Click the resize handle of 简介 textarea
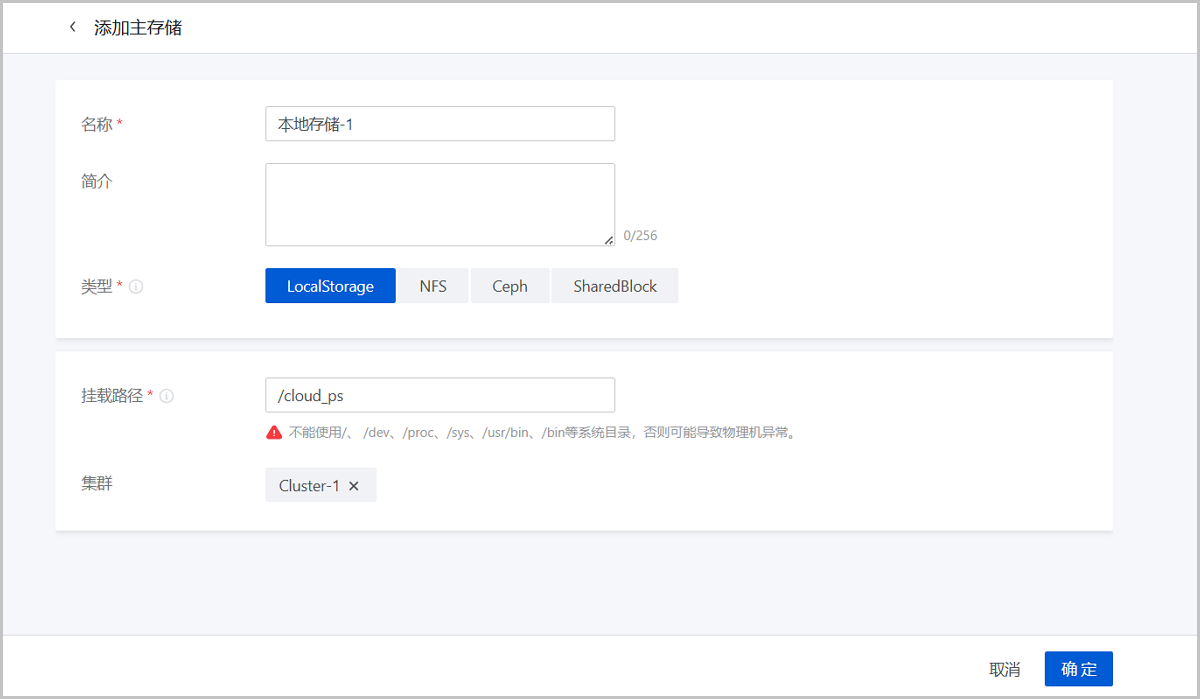1200x699 pixels. (608, 239)
